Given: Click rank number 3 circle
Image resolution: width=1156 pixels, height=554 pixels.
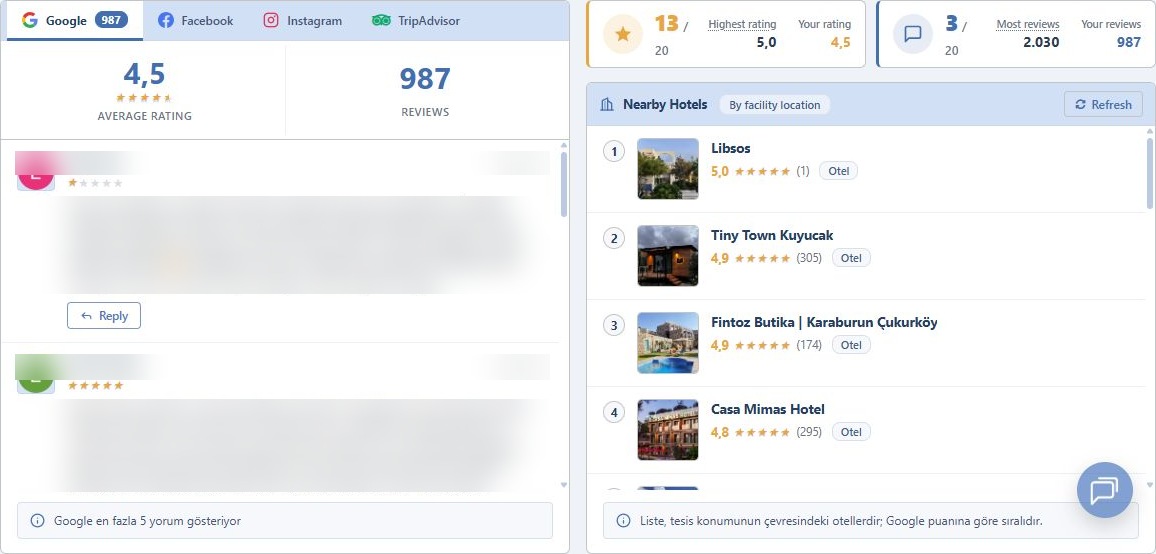Looking at the screenshot, I should tap(614, 325).
